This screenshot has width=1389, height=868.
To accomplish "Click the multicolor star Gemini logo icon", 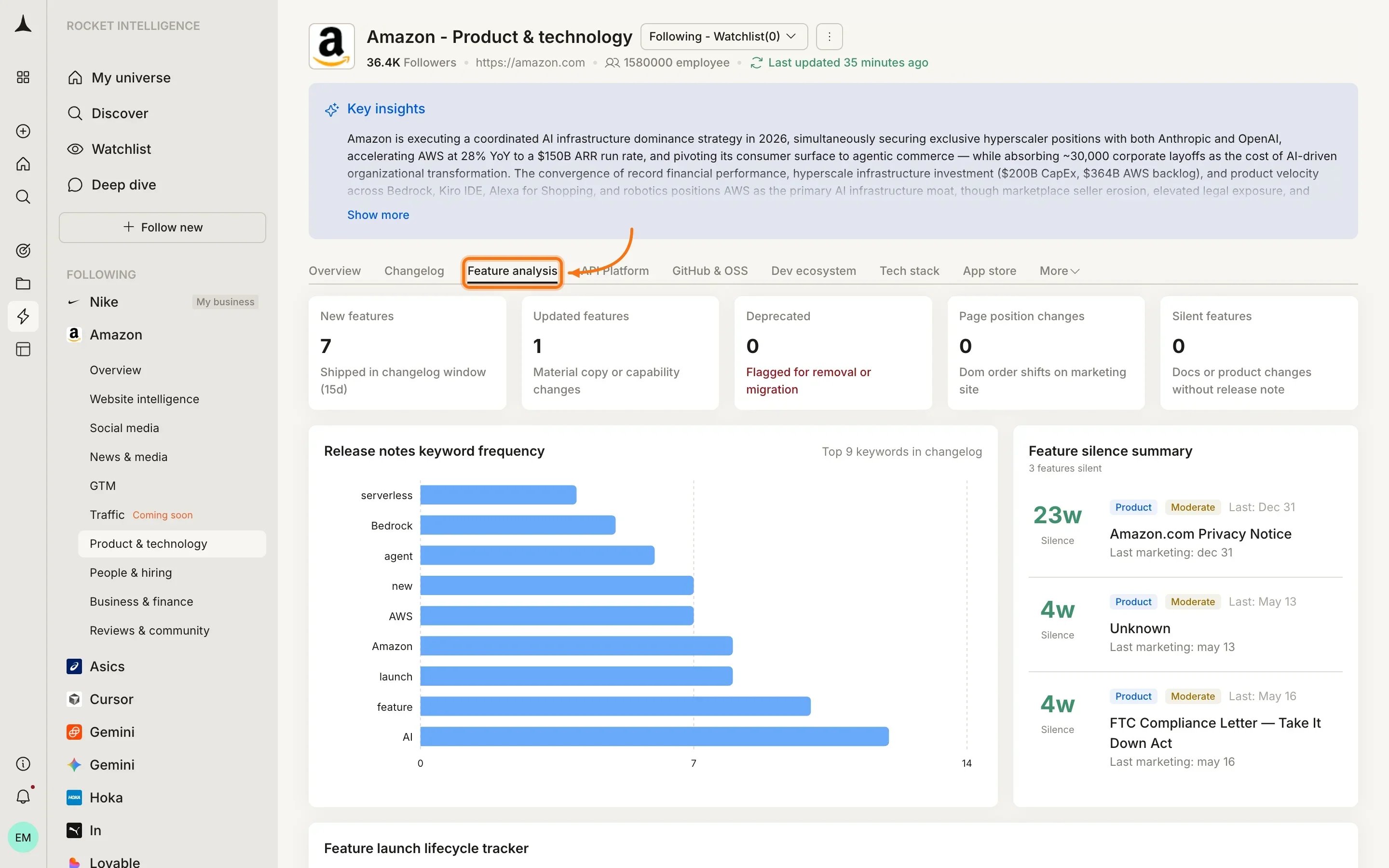I will [x=74, y=765].
